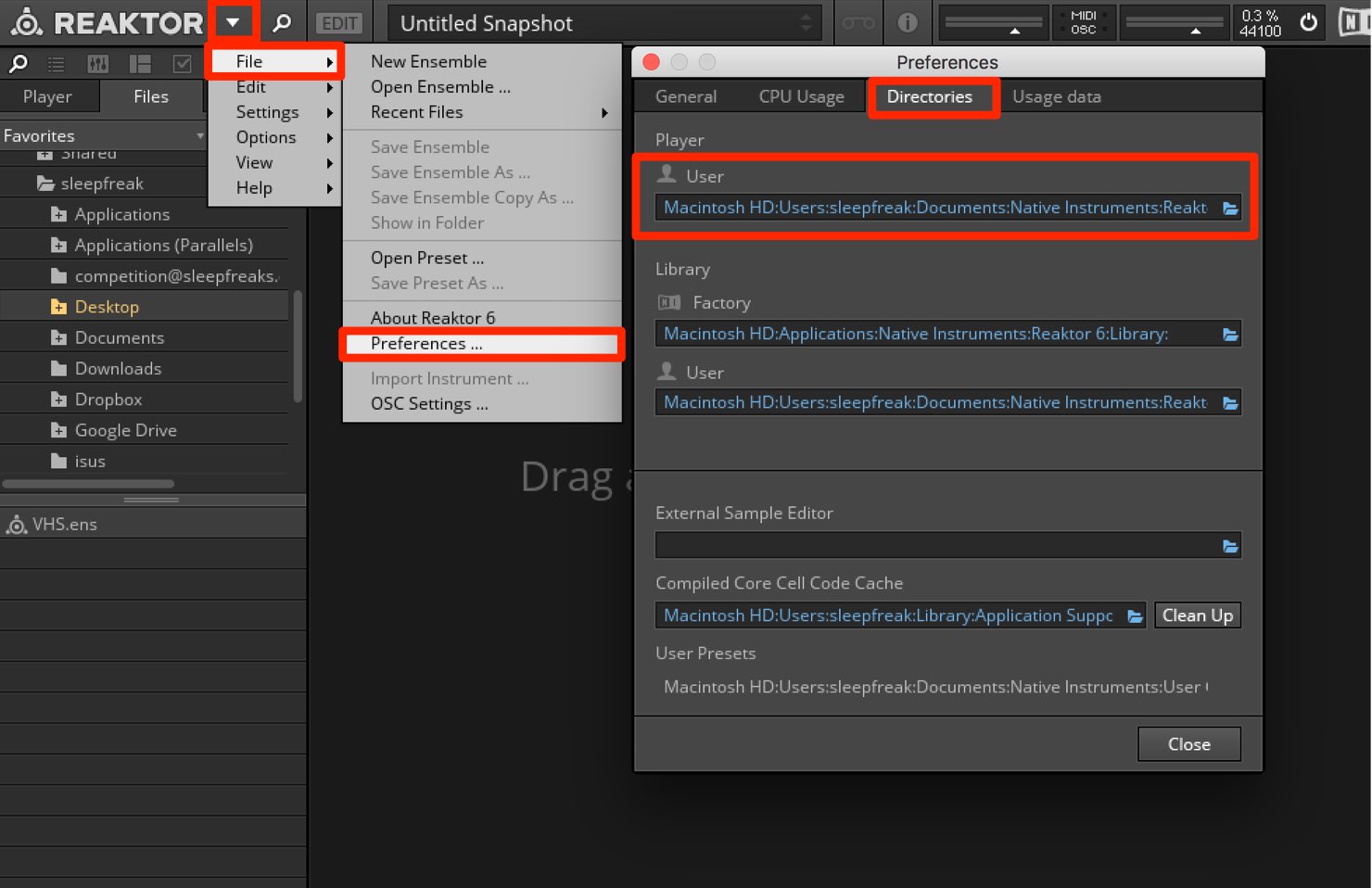Toggle the EDIT mode button
The height and width of the screenshot is (888, 1372).
(x=339, y=23)
